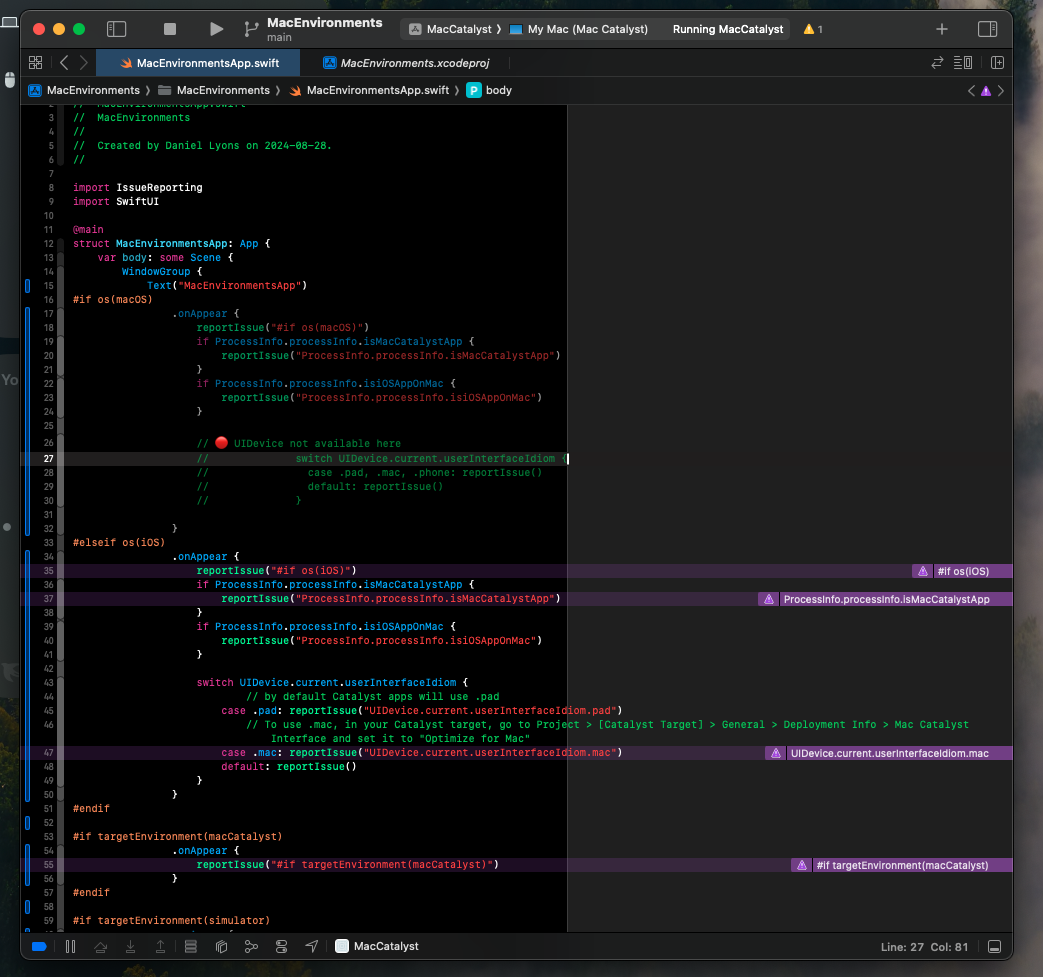
Task: Click the '#endif' on line 51
Action: [x=91, y=809]
